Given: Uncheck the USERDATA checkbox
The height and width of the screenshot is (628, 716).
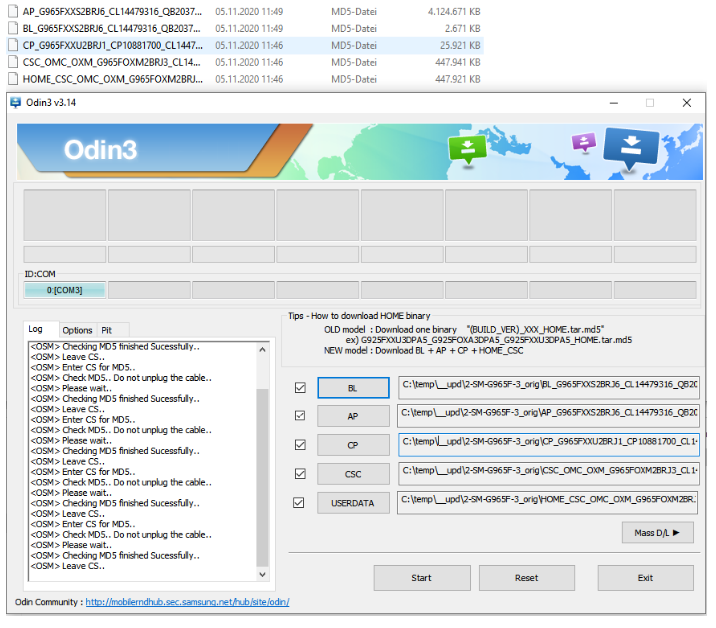Looking at the screenshot, I should (x=299, y=503).
